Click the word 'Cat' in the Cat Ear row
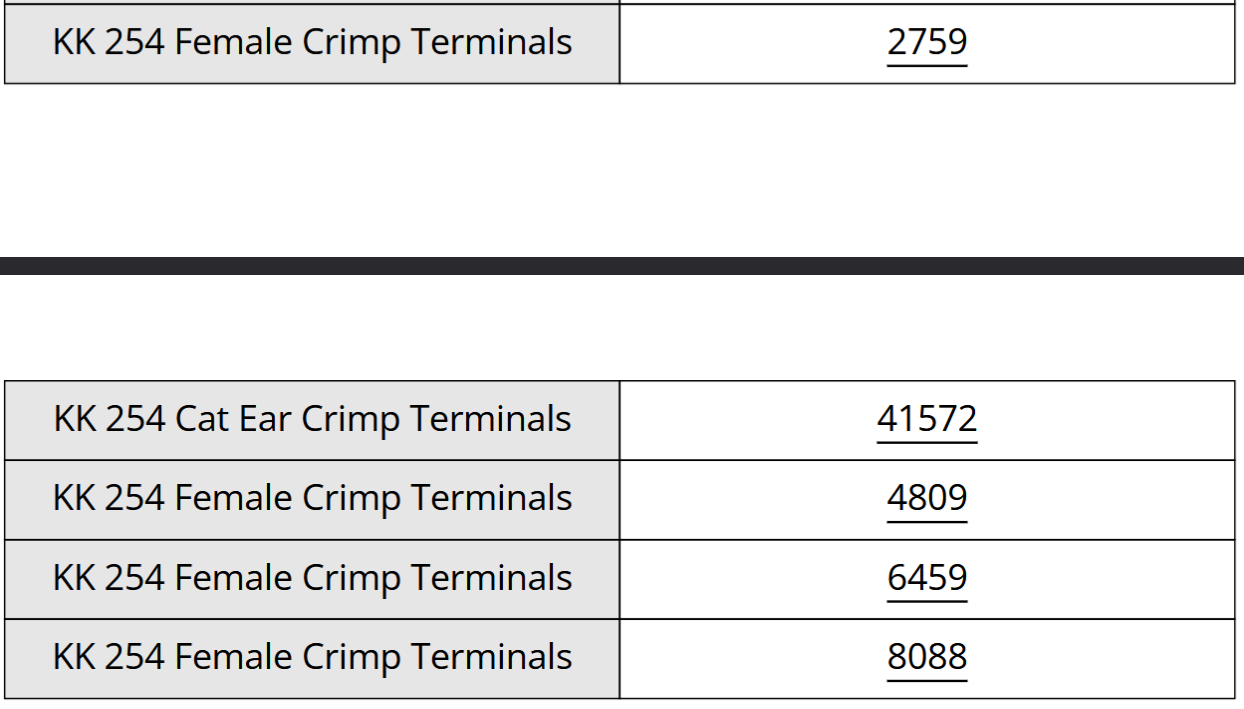 pos(202,419)
